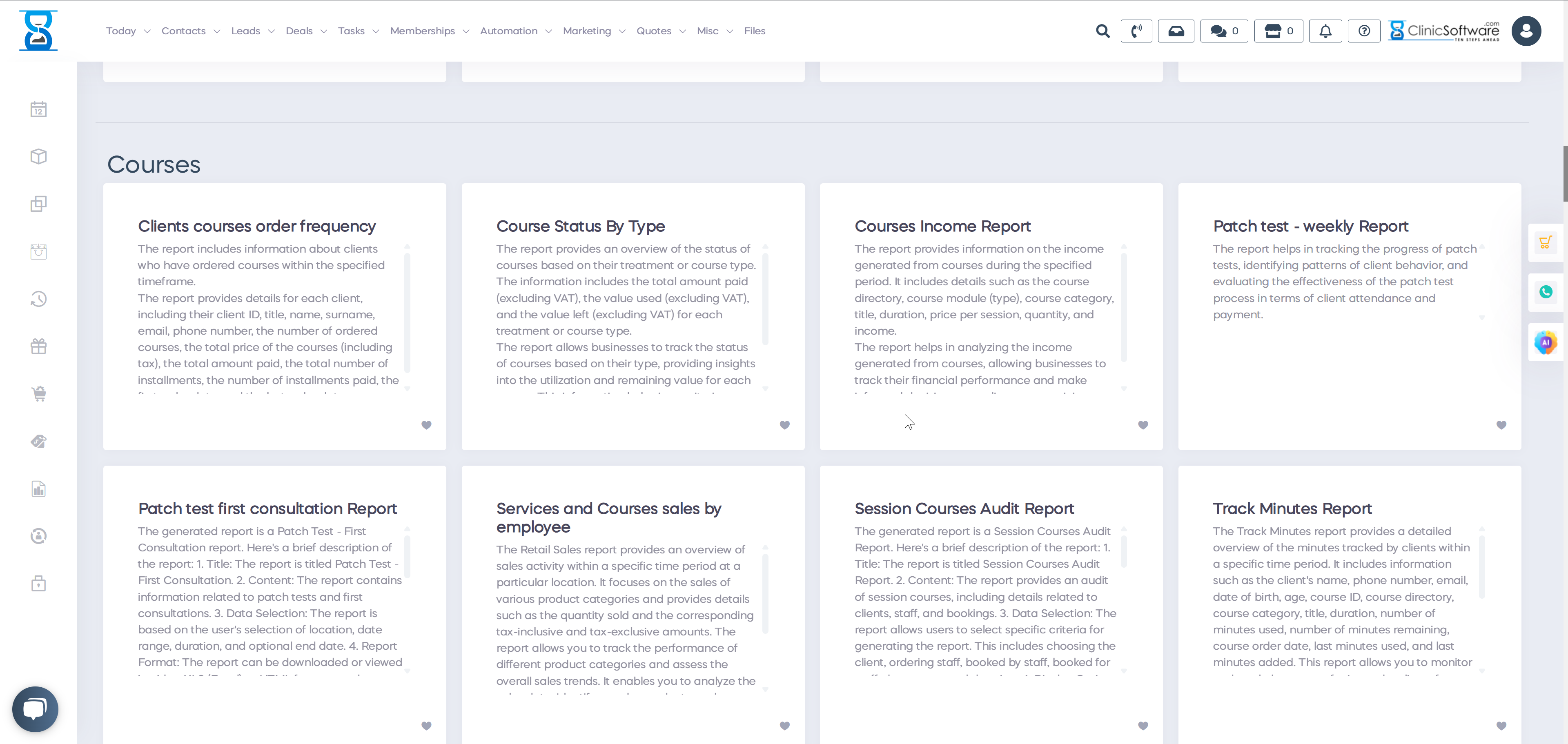Select the calendar icon in the left sidebar
The image size is (1568, 744).
[x=38, y=109]
